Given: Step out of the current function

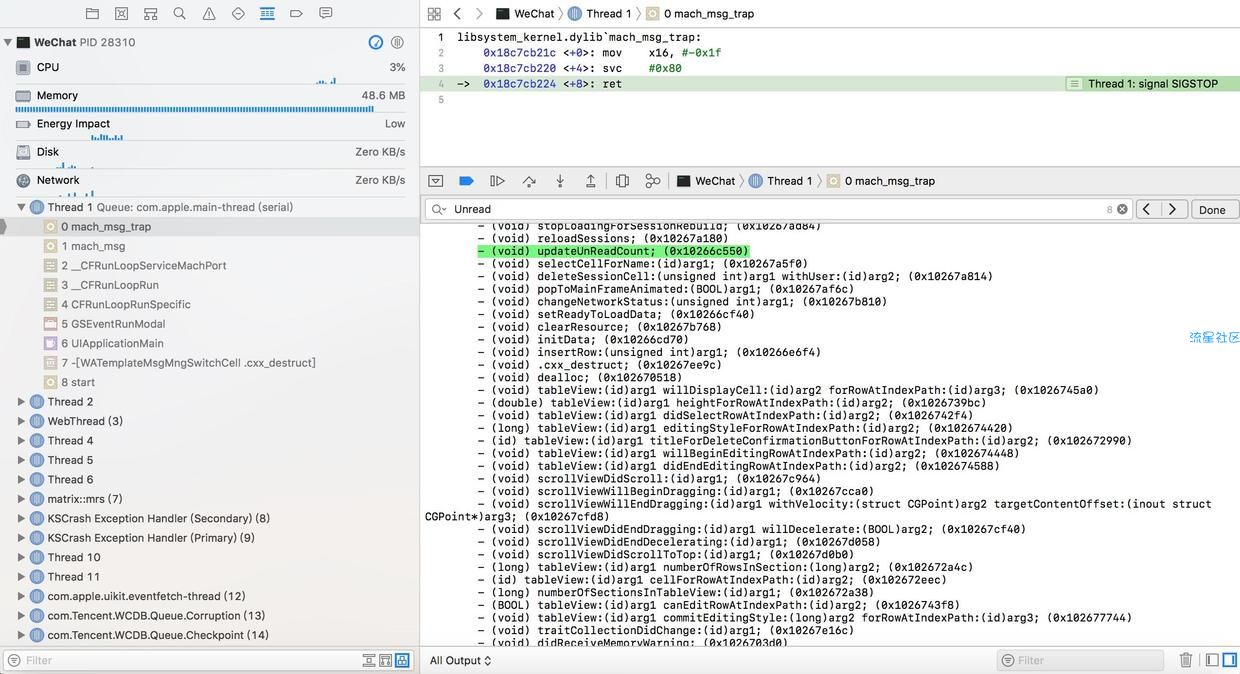Looking at the screenshot, I should coord(591,181).
